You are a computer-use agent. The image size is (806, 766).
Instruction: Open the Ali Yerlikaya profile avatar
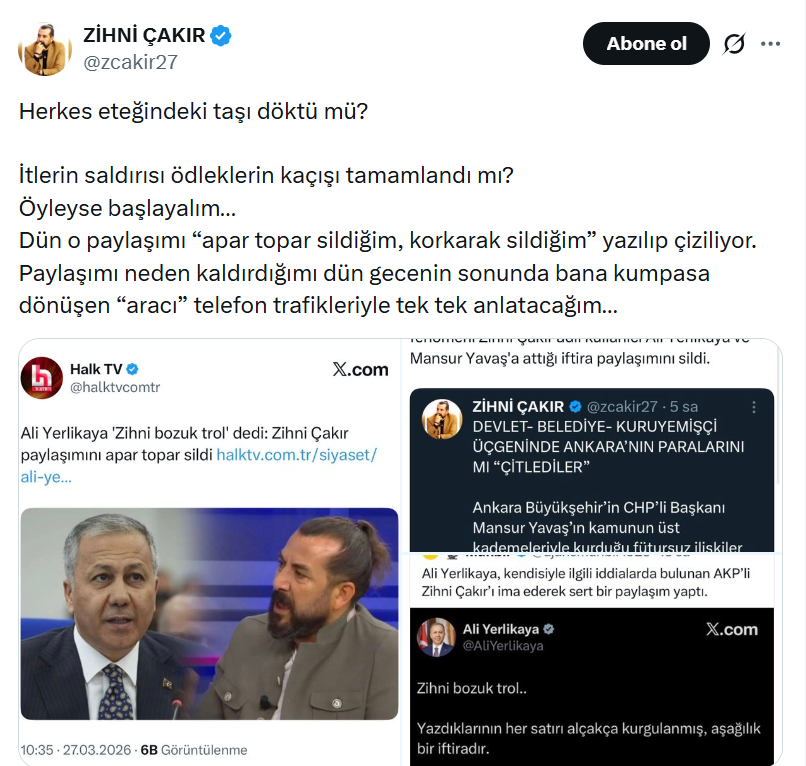click(x=436, y=637)
